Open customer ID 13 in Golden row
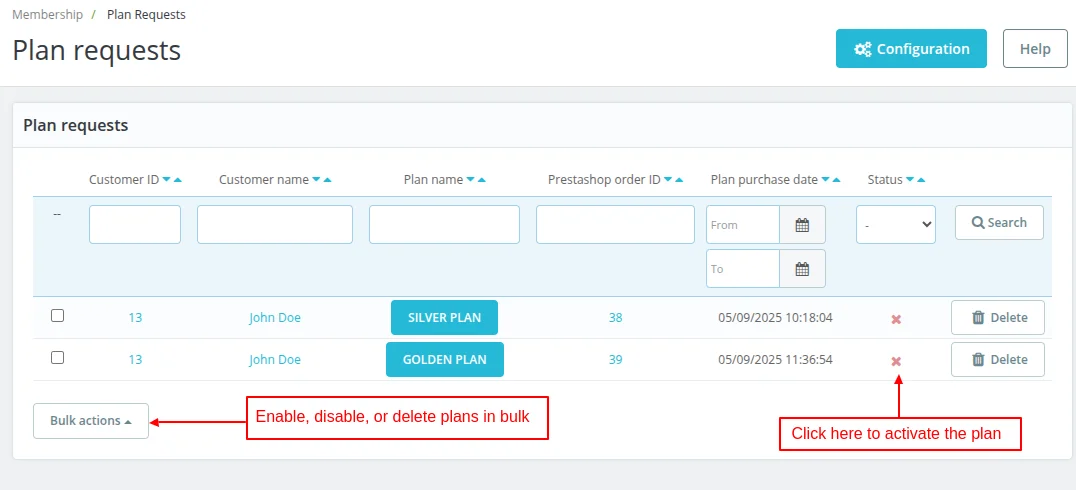The height and width of the screenshot is (490, 1076). point(135,360)
